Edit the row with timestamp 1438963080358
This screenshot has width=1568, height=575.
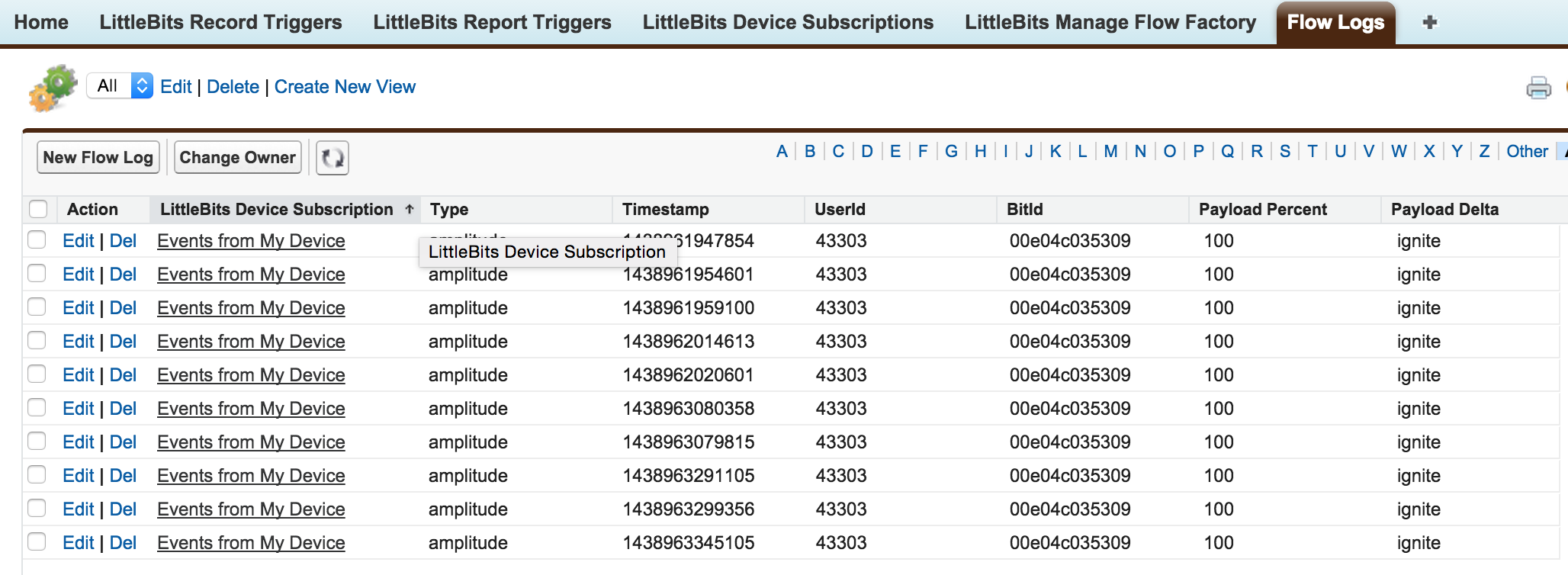(x=78, y=408)
